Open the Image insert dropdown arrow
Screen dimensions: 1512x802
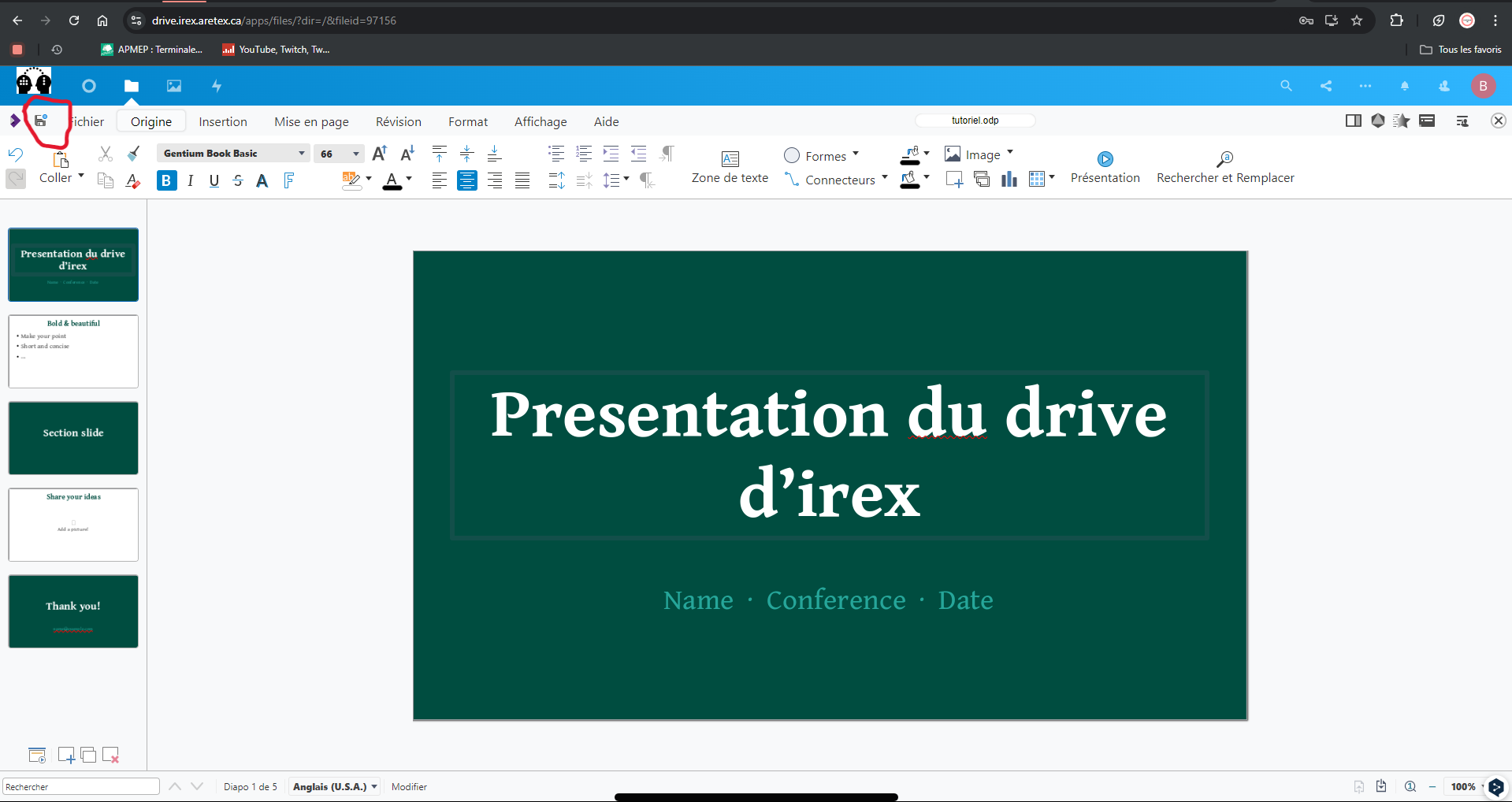tap(1010, 154)
